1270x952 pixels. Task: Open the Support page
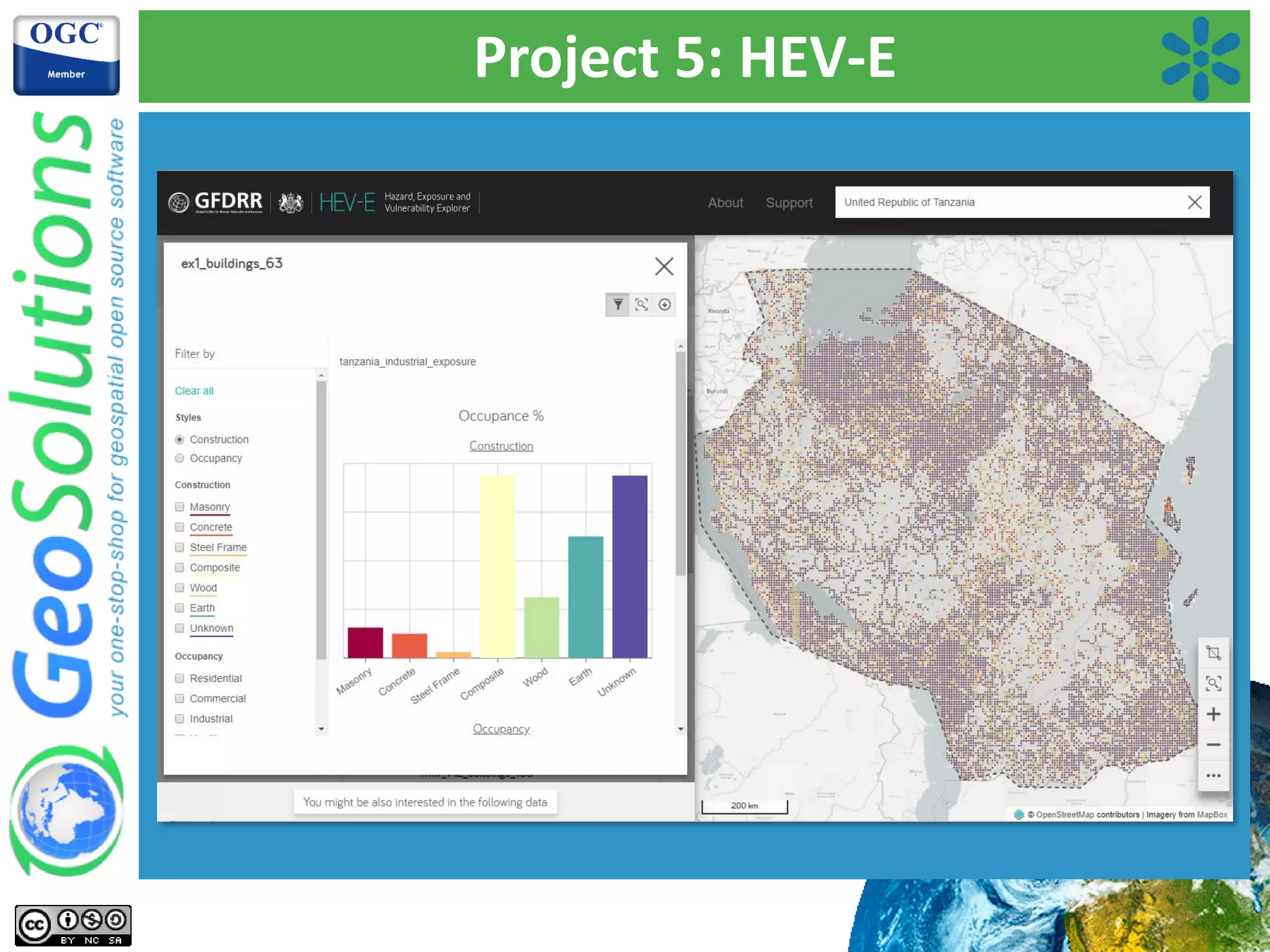pyautogui.click(x=789, y=203)
